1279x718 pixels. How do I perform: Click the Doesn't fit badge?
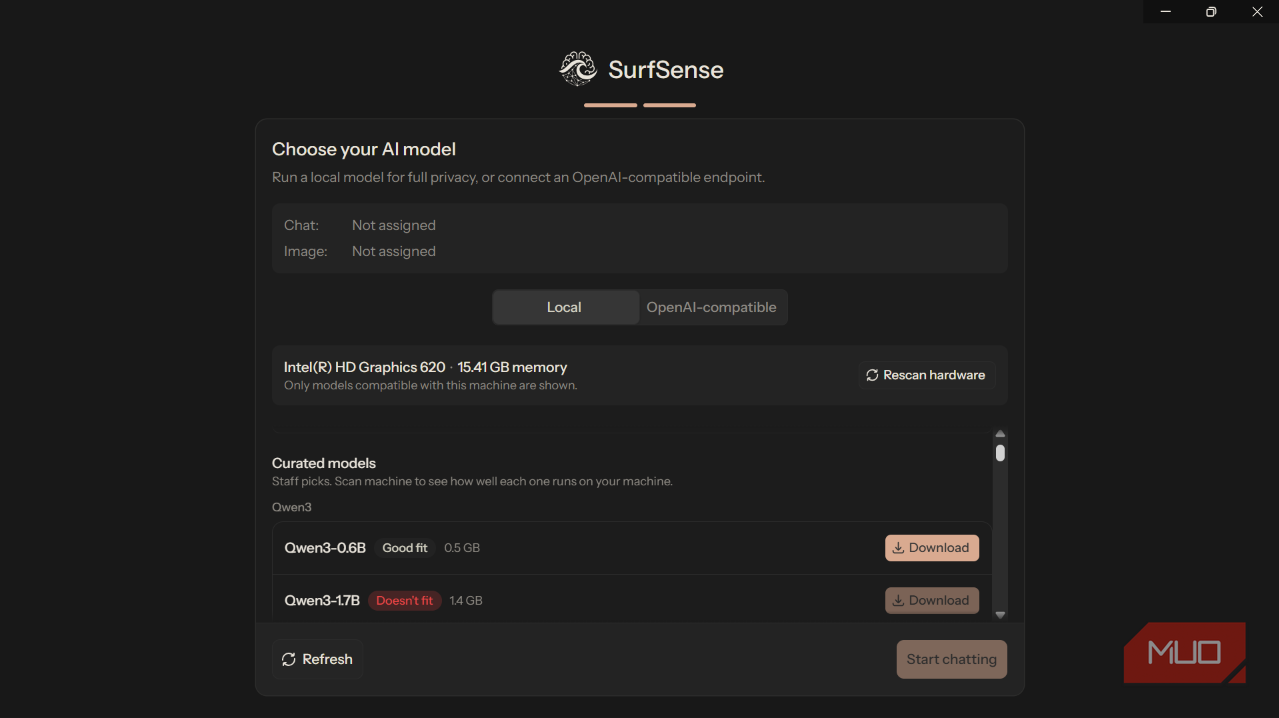(x=404, y=601)
